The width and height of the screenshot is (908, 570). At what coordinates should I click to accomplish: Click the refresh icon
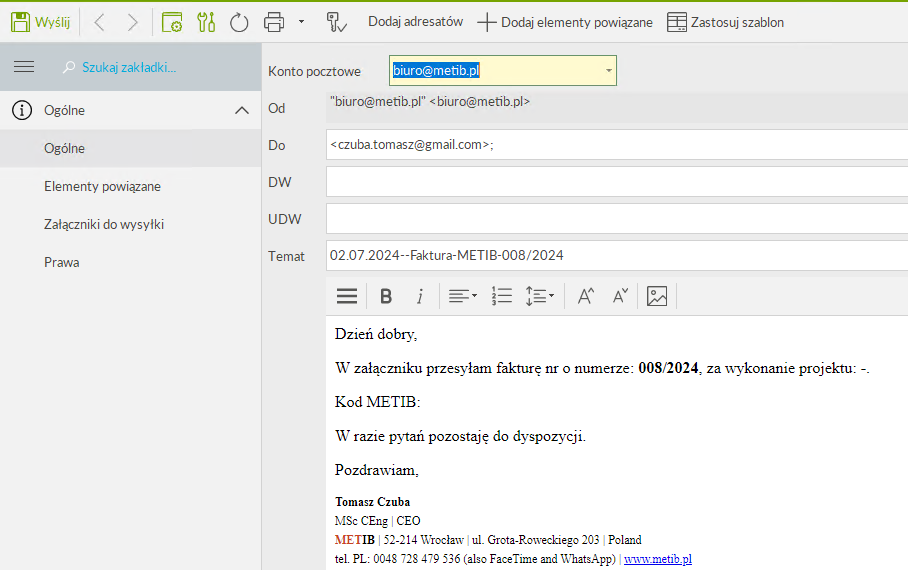(239, 23)
